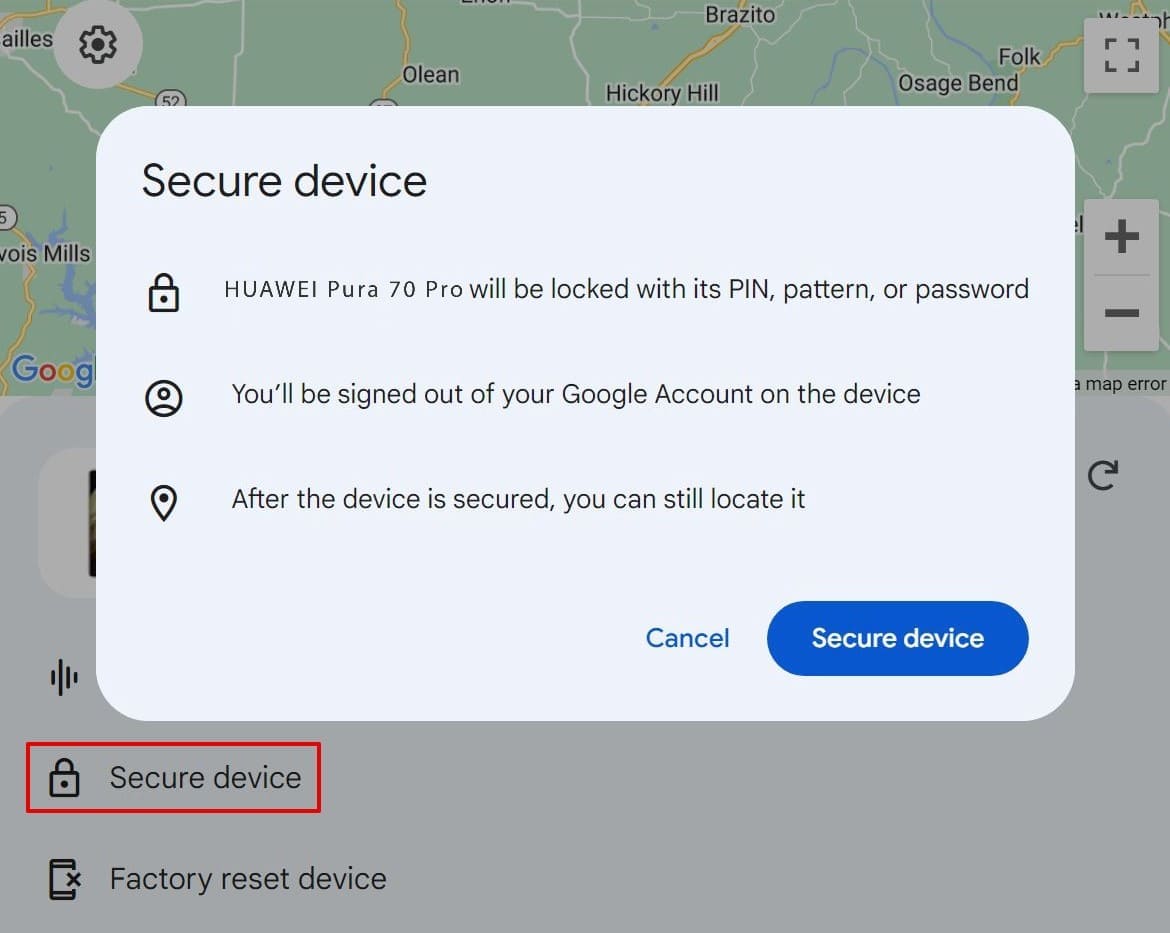
Task: Click the Secure device lock icon in the sidebar
Action: click(x=63, y=777)
